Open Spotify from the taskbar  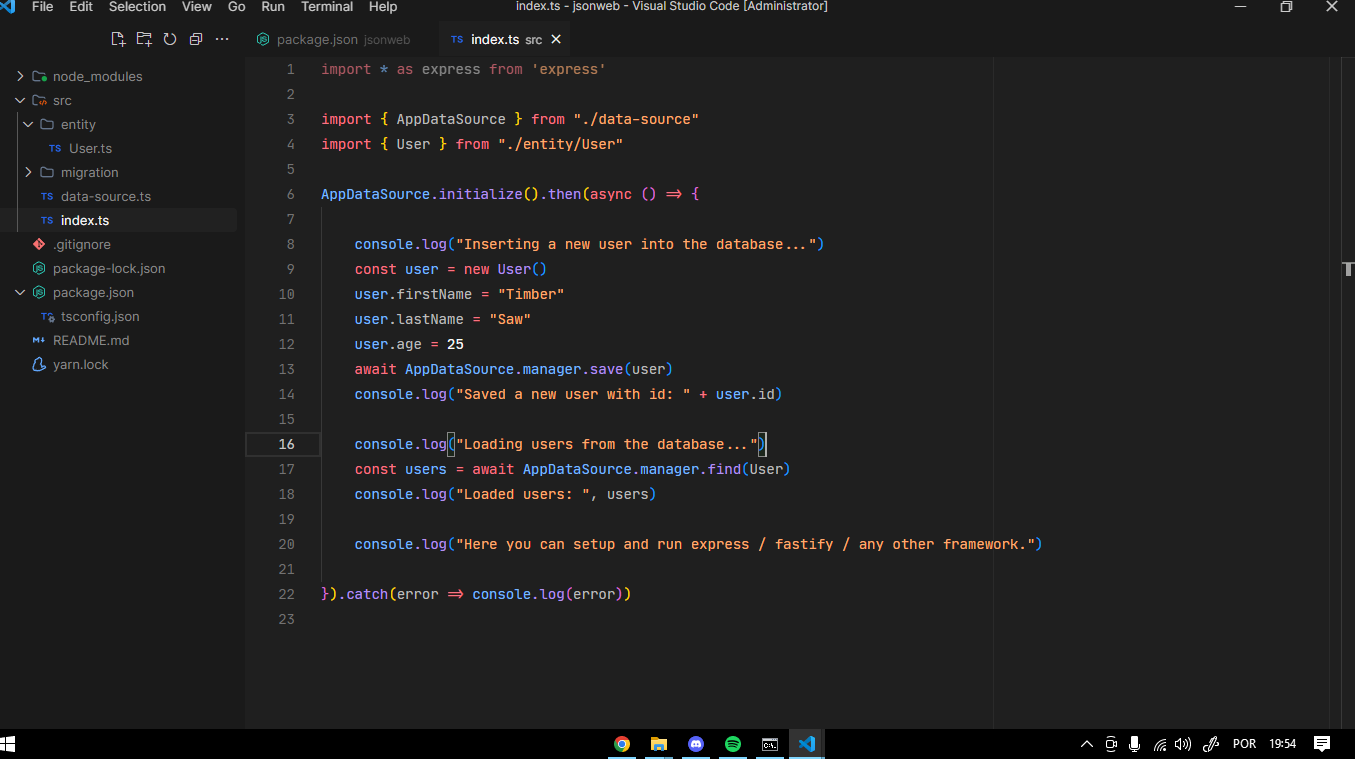tap(733, 744)
